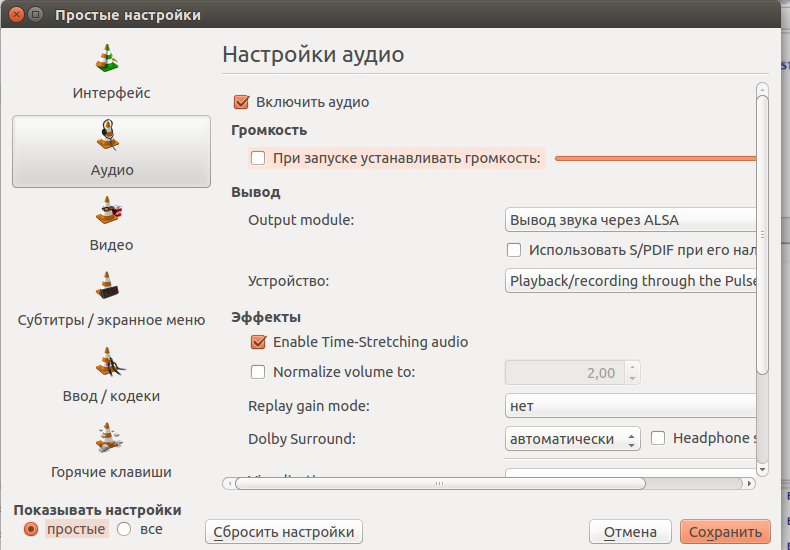Image resolution: width=790 pixels, height=550 pixels.
Task: Click the startup volume slider track
Action: tap(655, 158)
